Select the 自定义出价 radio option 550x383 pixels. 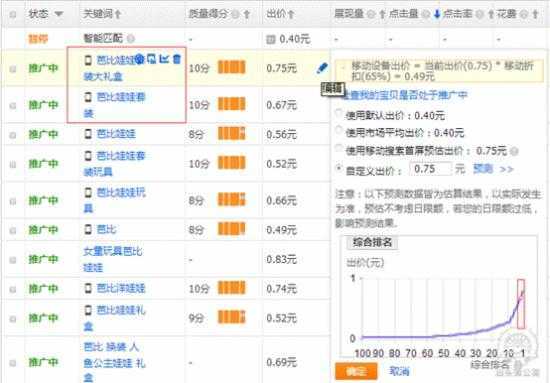[x=339, y=168]
